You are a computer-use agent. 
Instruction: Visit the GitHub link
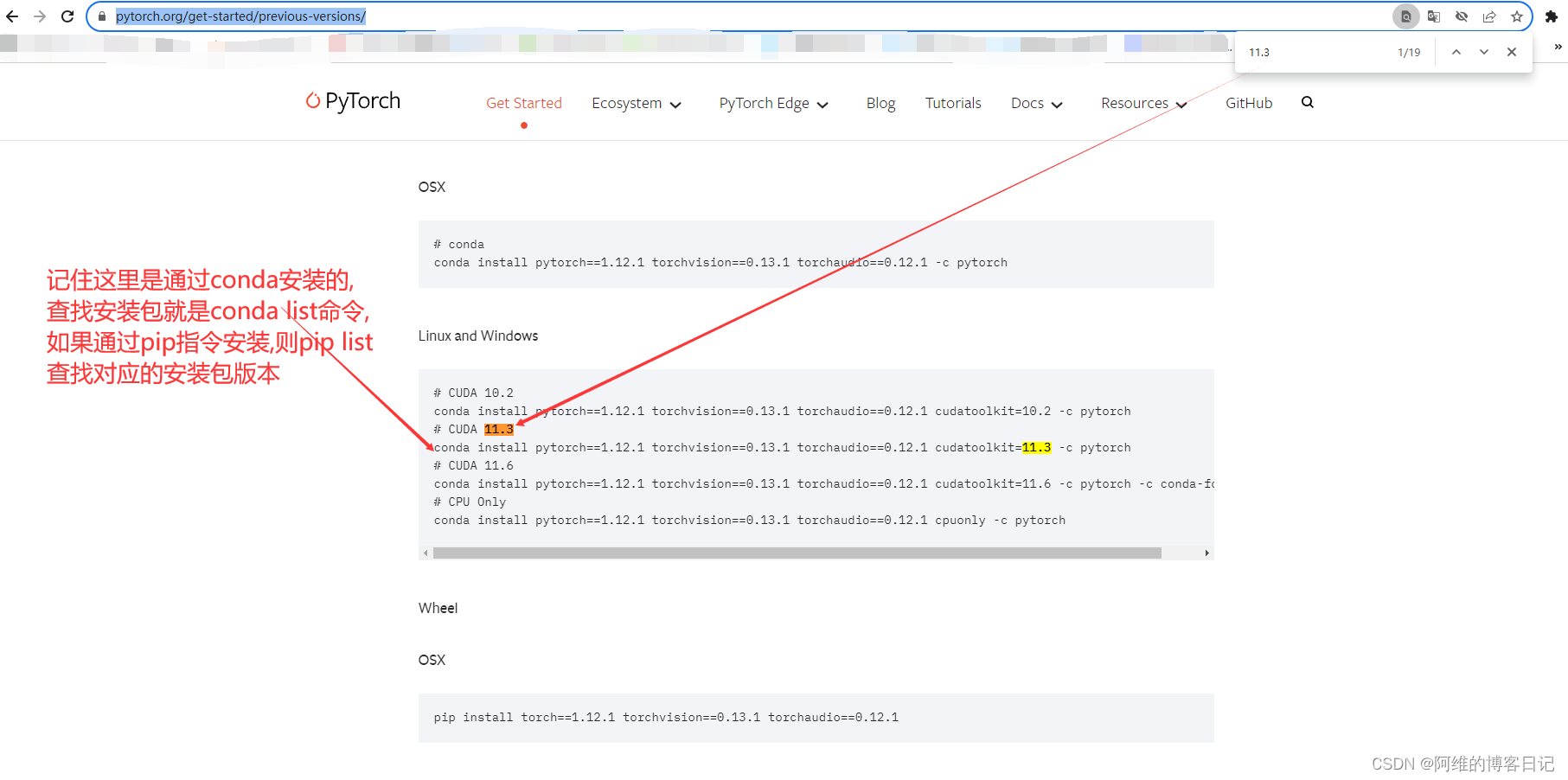point(1249,103)
